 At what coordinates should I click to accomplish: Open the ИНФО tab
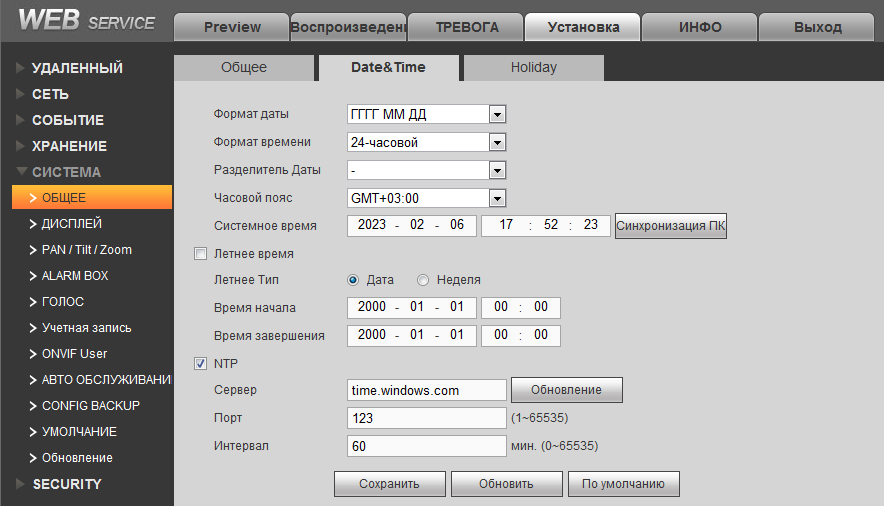[x=700, y=27]
